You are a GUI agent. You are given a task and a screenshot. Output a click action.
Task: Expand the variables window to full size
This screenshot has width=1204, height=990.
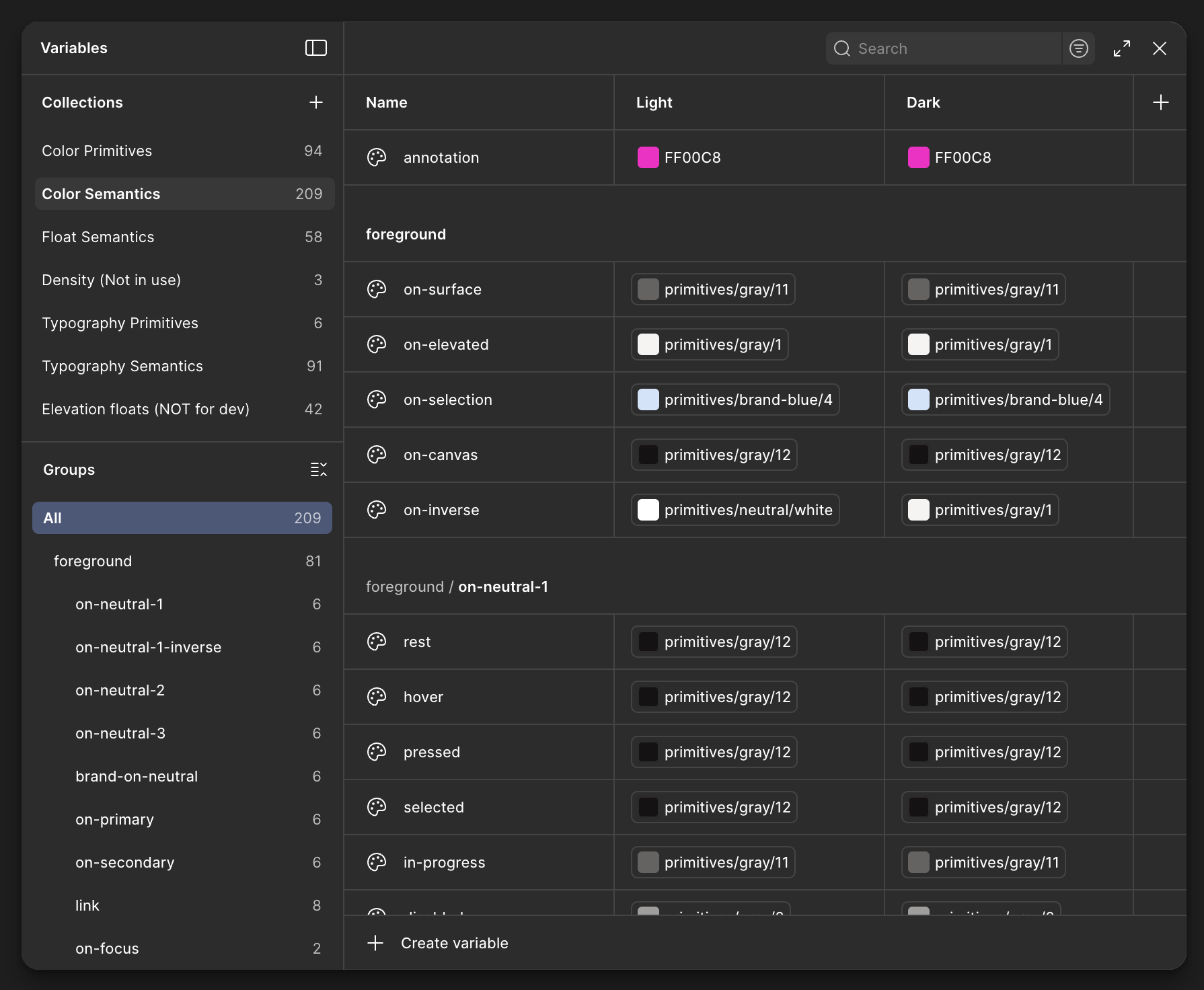[1122, 48]
